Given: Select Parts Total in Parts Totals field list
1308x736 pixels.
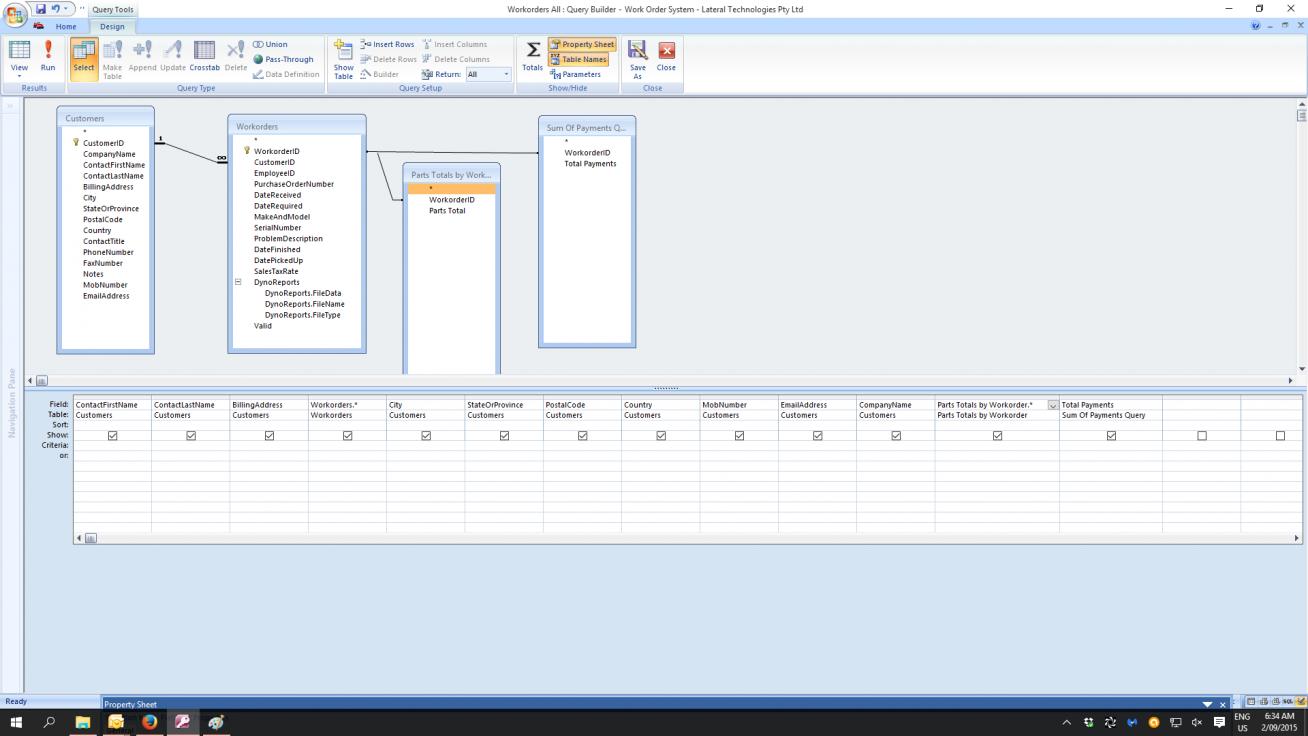Looking at the screenshot, I should pyautogui.click(x=447, y=211).
